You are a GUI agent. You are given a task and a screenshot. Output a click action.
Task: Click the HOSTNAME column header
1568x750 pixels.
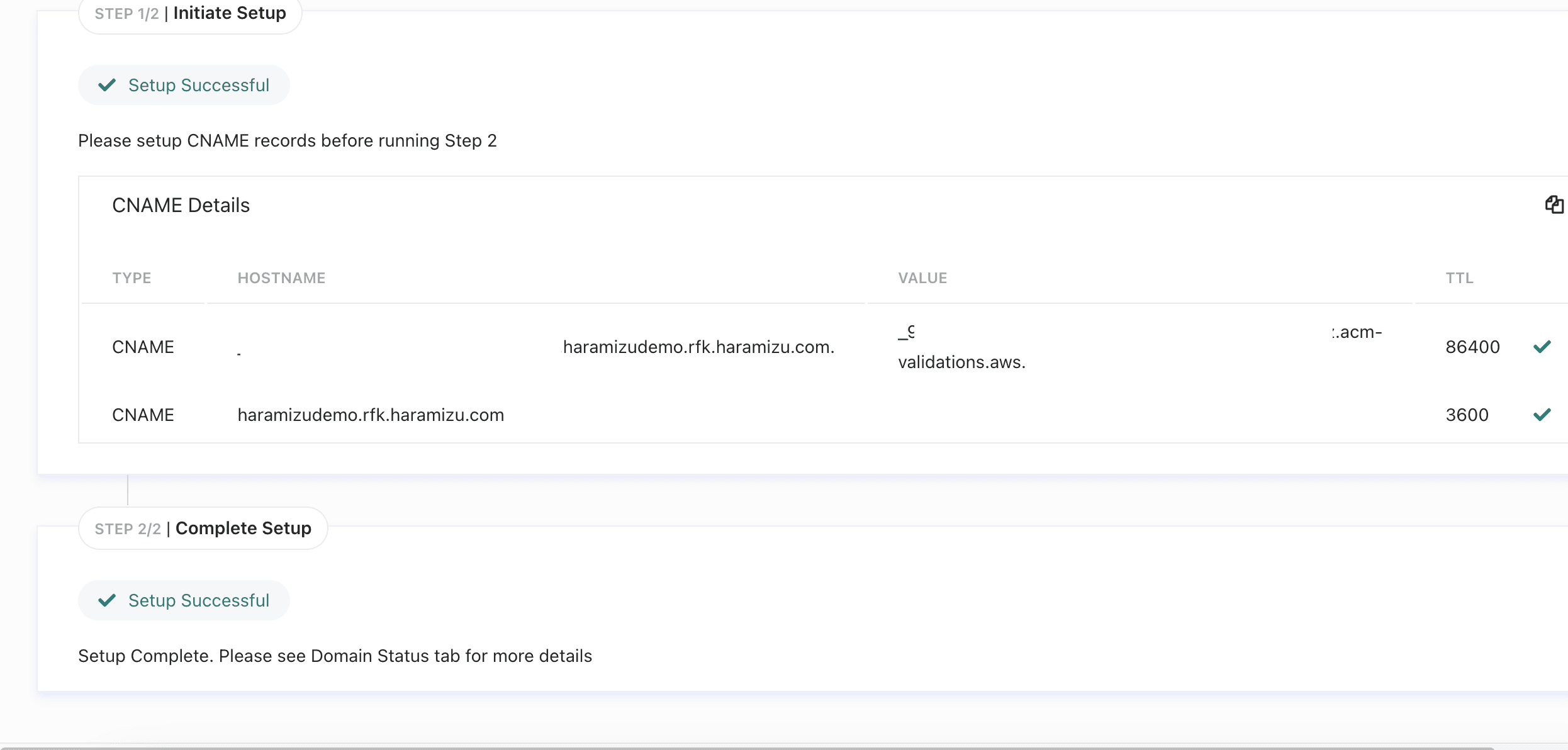(281, 278)
